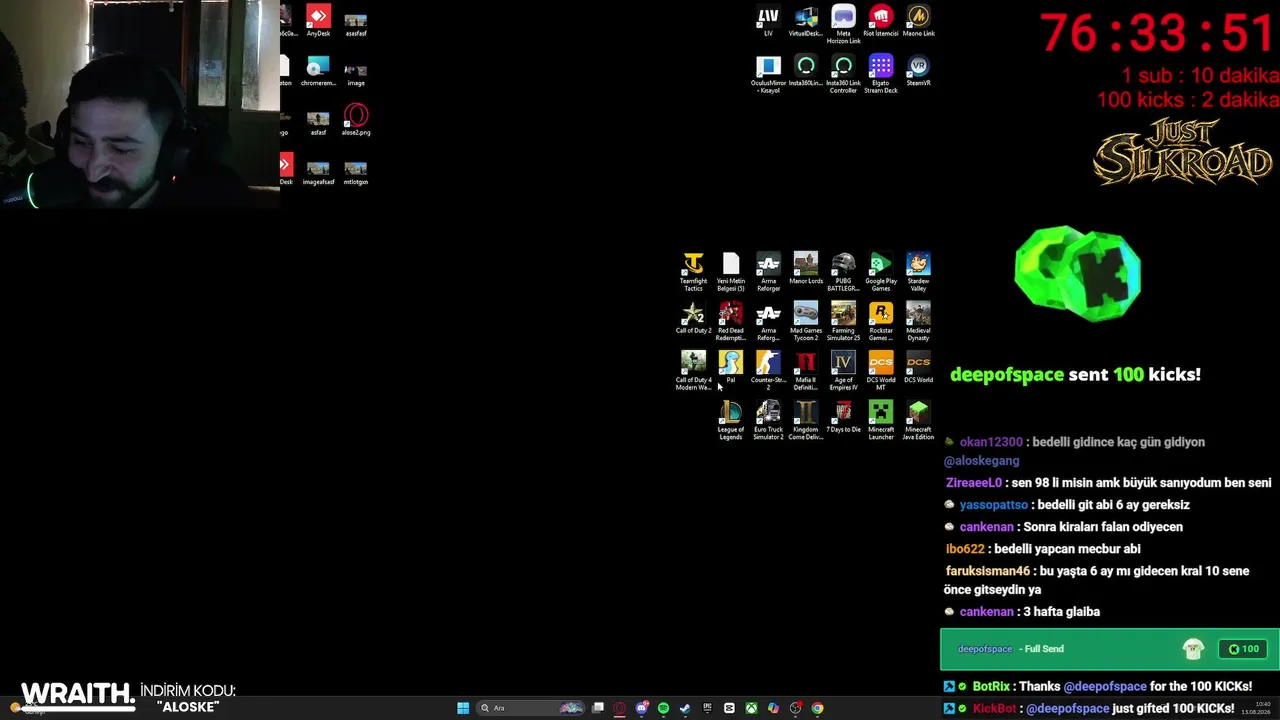
Task: Click username ZireaeeL0 in chat
Action: (x=974, y=483)
